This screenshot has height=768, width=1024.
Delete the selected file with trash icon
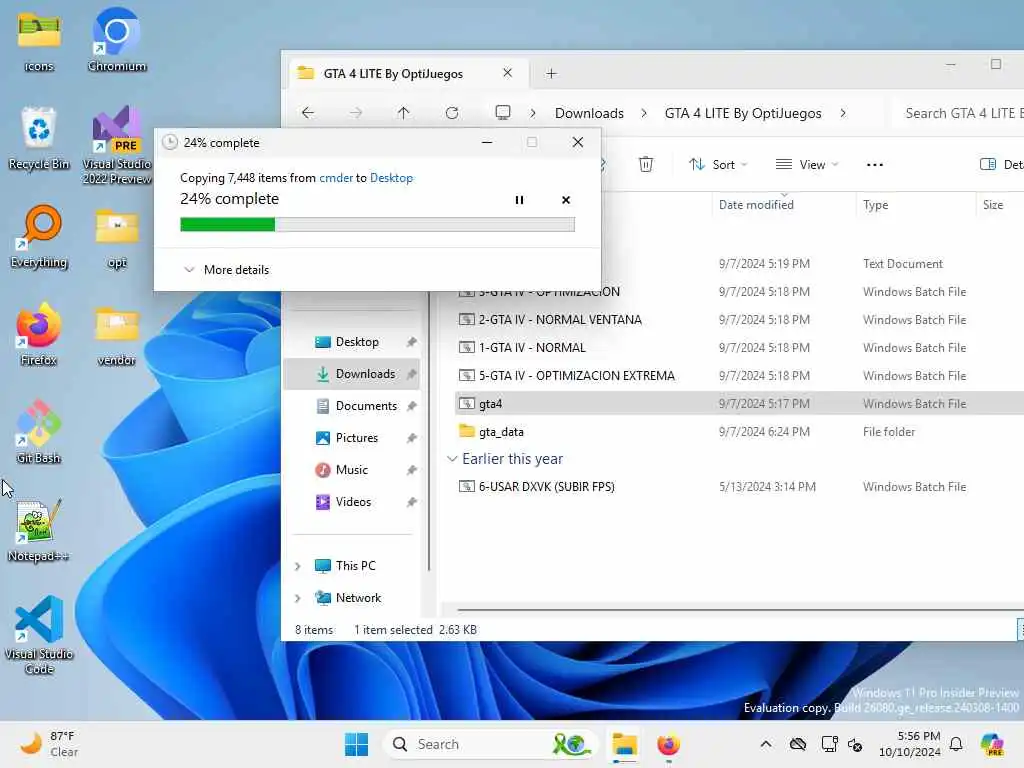646,165
